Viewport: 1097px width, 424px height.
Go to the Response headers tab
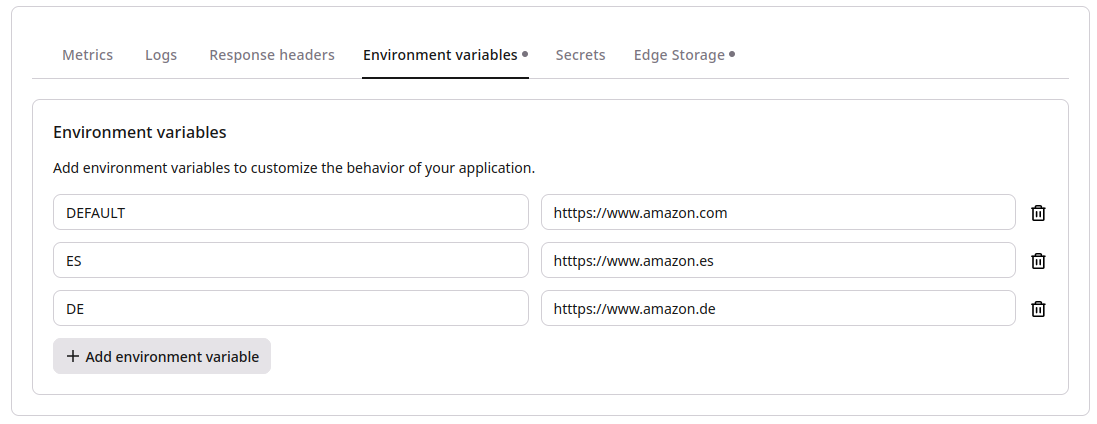[x=272, y=55]
